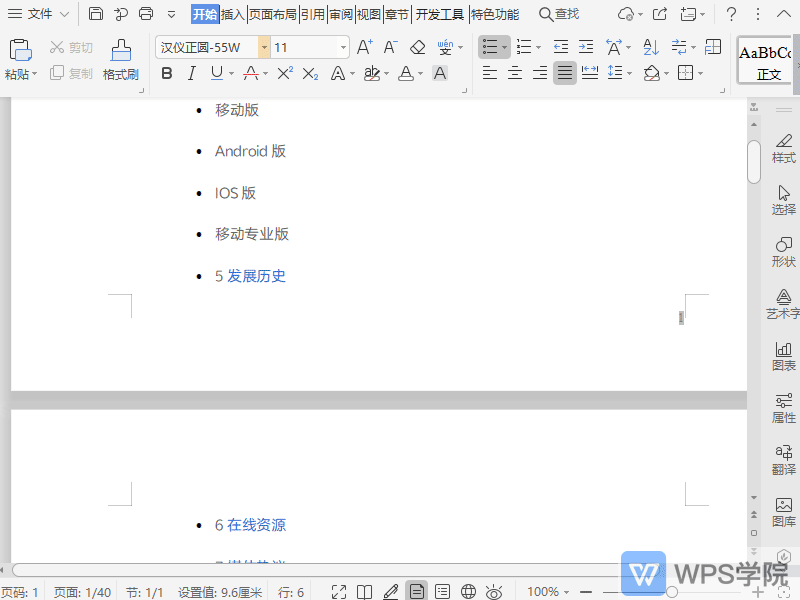Open the 形状 shapes panel
The width and height of the screenshot is (800, 600).
coord(784,250)
